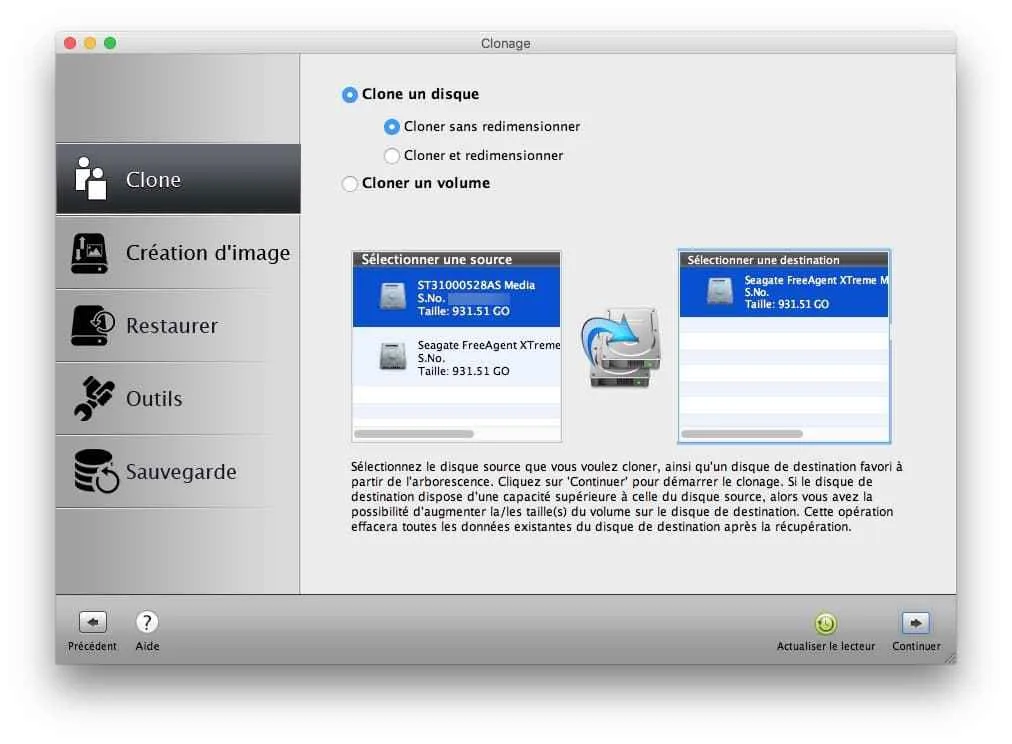
Task: Select the Seagate FreeAgent destination disk entry
Action: [x=784, y=291]
